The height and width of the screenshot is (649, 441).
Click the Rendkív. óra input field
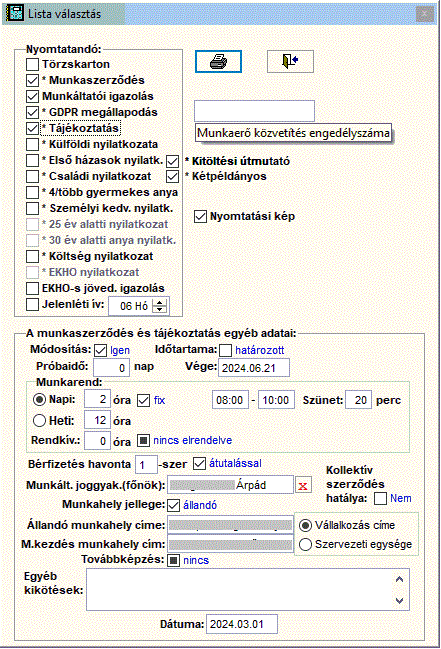(x=97, y=440)
